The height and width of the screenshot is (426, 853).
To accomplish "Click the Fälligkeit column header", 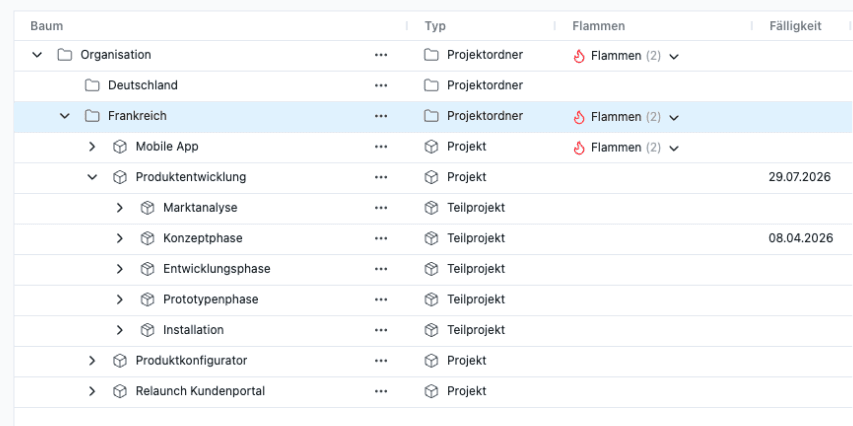I will click(795, 26).
